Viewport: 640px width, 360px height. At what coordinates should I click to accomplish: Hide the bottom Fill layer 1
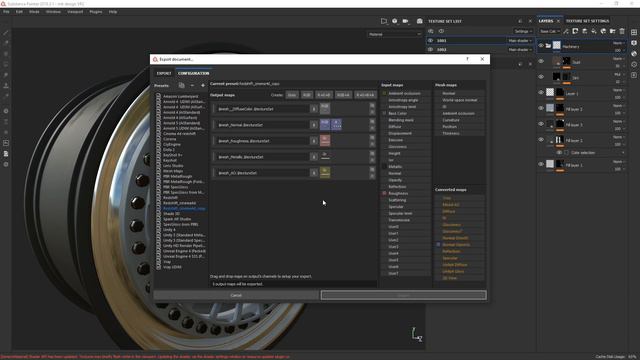[x=541, y=164]
